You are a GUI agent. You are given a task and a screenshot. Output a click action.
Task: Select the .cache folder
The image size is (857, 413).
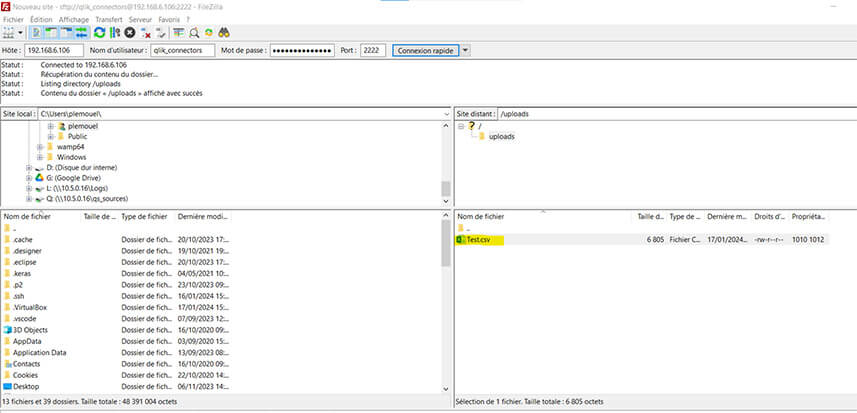tap(24, 239)
